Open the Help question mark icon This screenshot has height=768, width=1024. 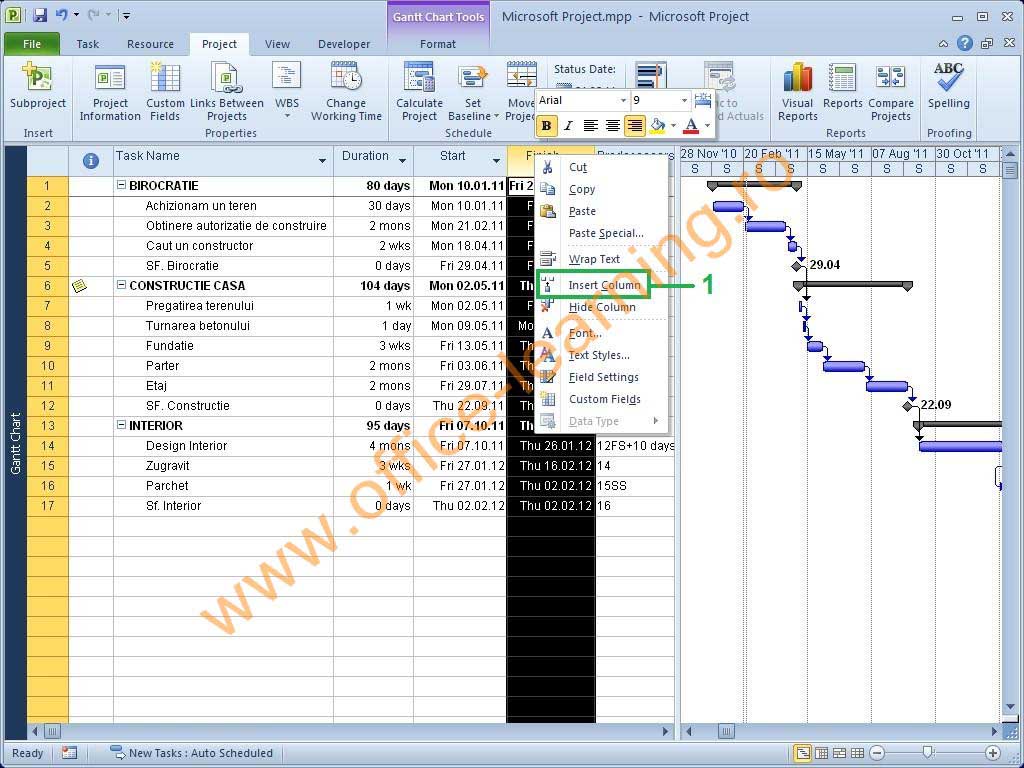965,44
